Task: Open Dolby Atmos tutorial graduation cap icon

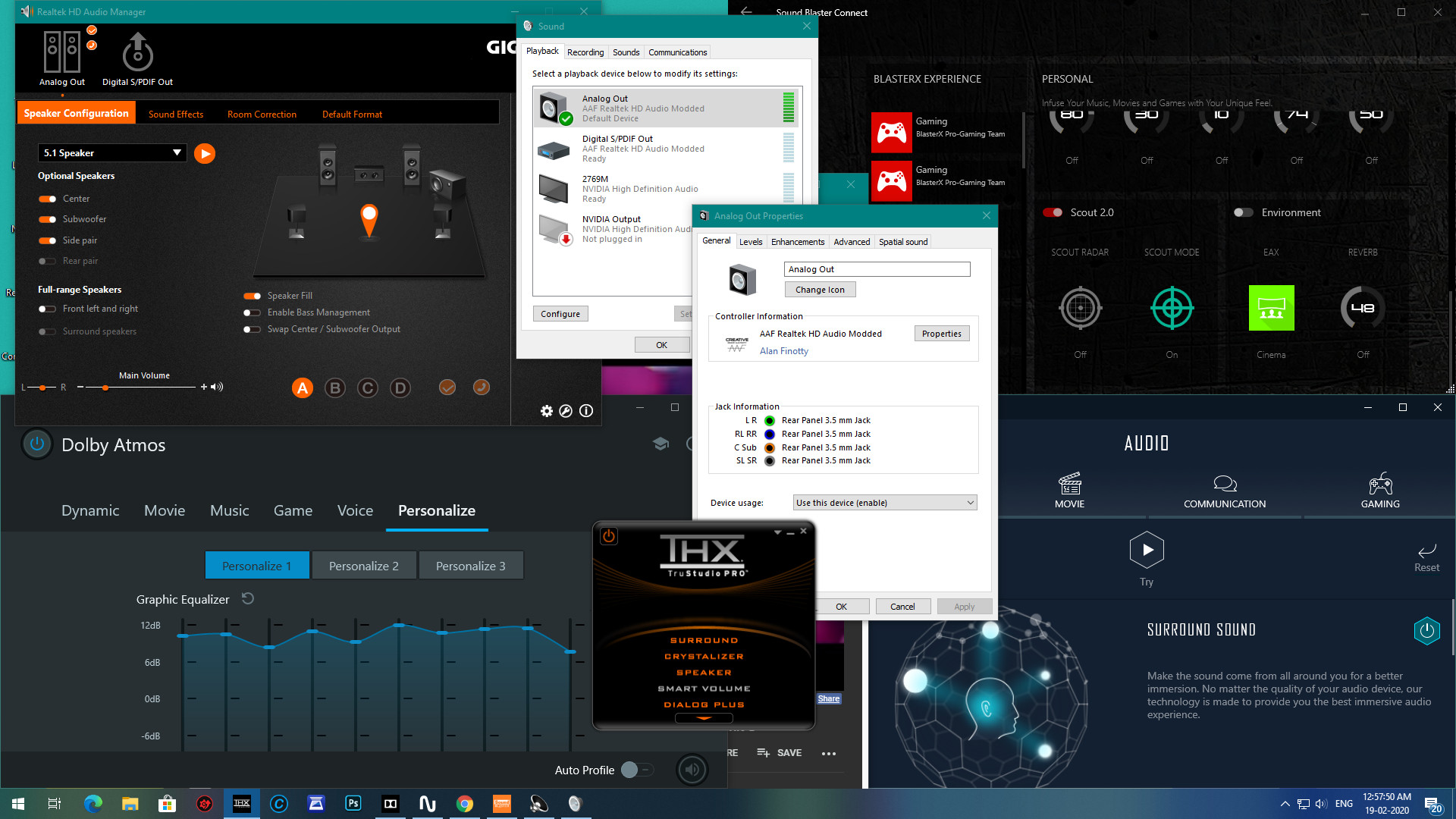Action: pyautogui.click(x=661, y=444)
